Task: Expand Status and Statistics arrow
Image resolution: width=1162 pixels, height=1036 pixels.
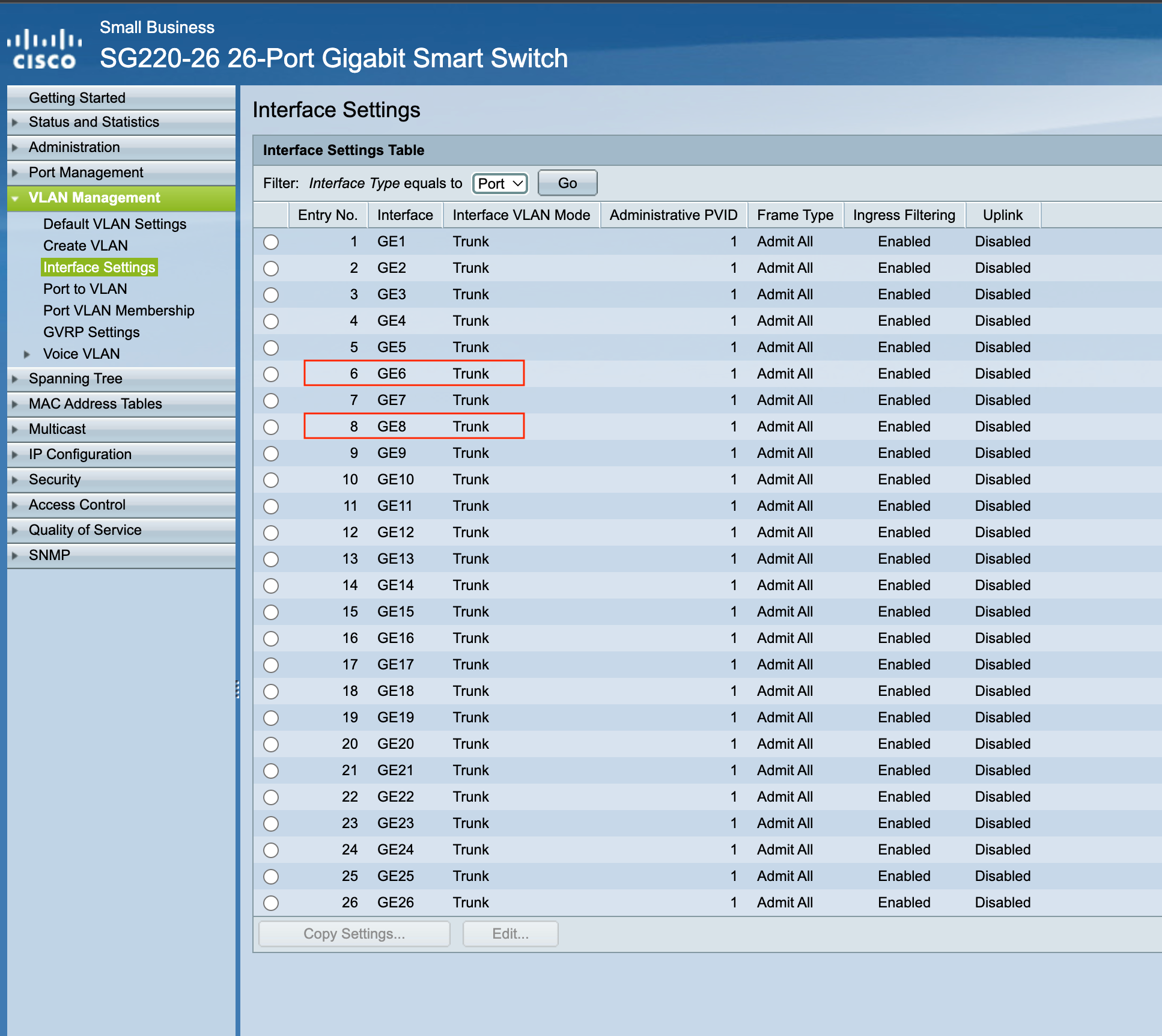Action: (15, 123)
